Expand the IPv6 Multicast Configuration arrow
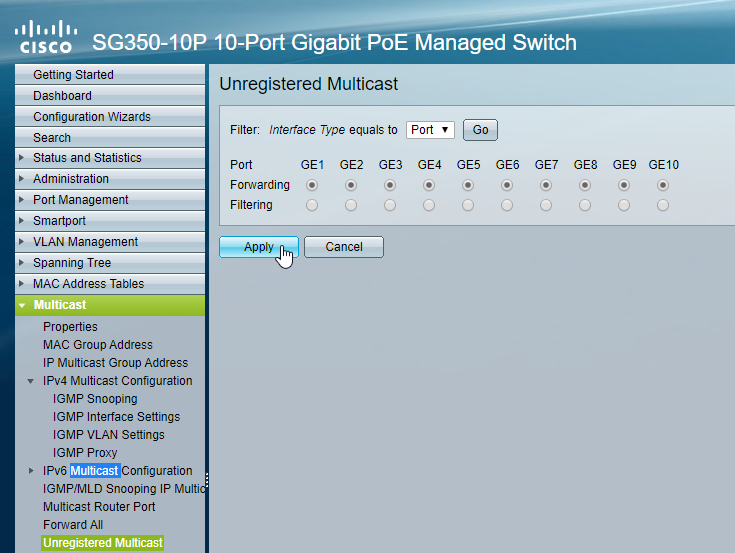This screenshot has width=735, height=553. point(31,471)
